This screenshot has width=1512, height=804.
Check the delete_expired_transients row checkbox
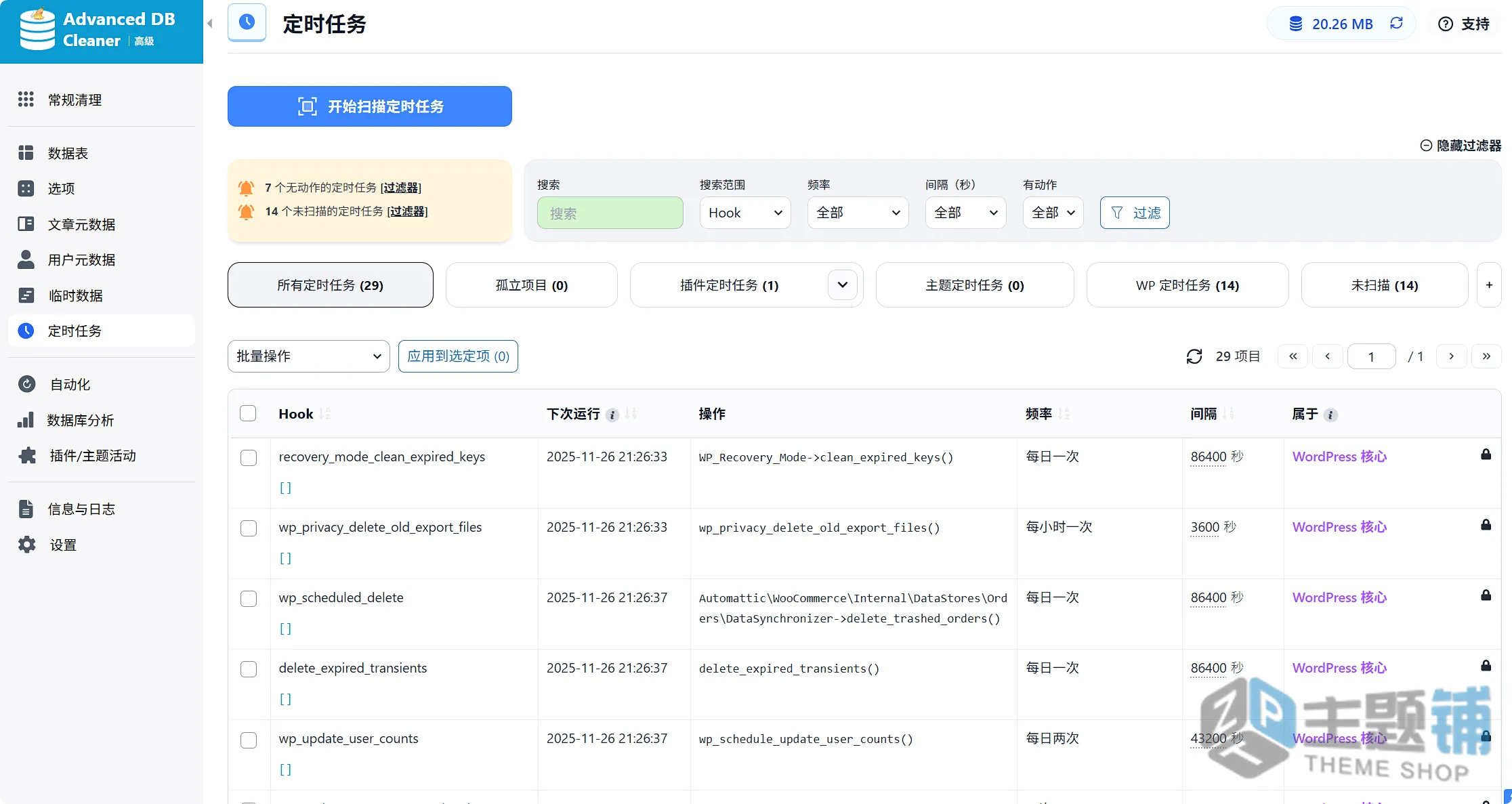(x=249, y=669)
